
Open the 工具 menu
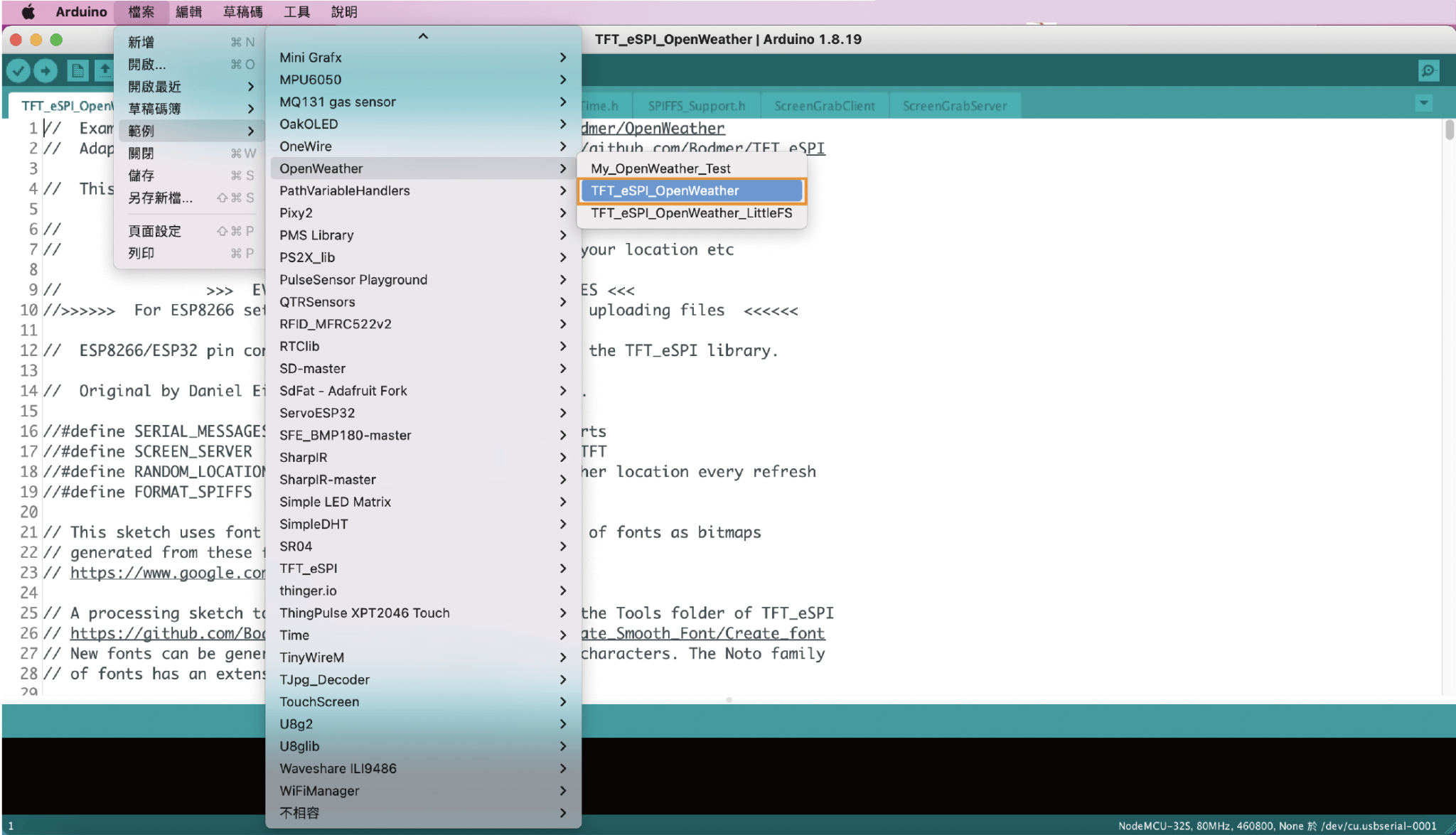click(x=296, y=12)
